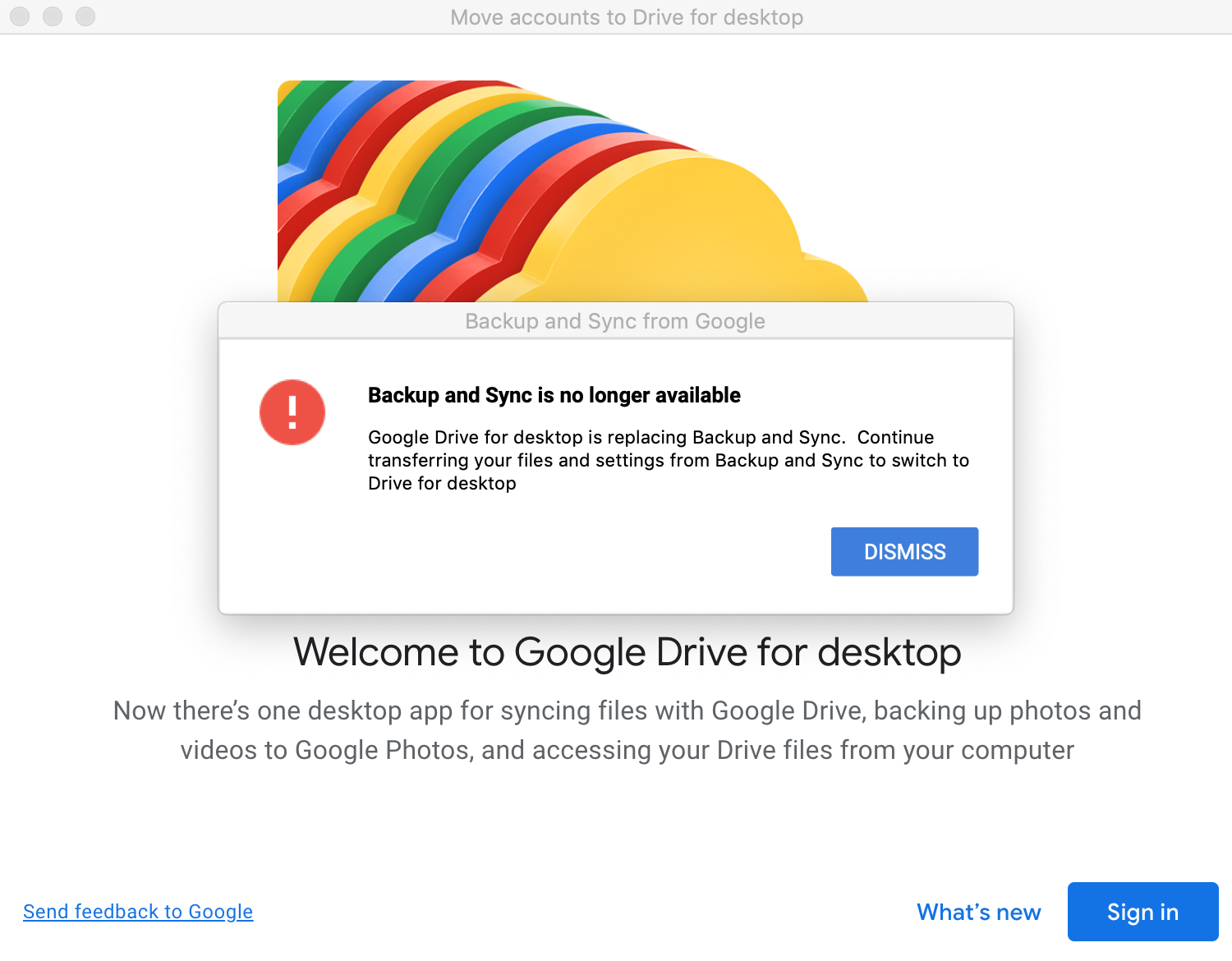Click 'Backup and Sync from Google' dialog title
The image size is (1232, 961).
615,321
